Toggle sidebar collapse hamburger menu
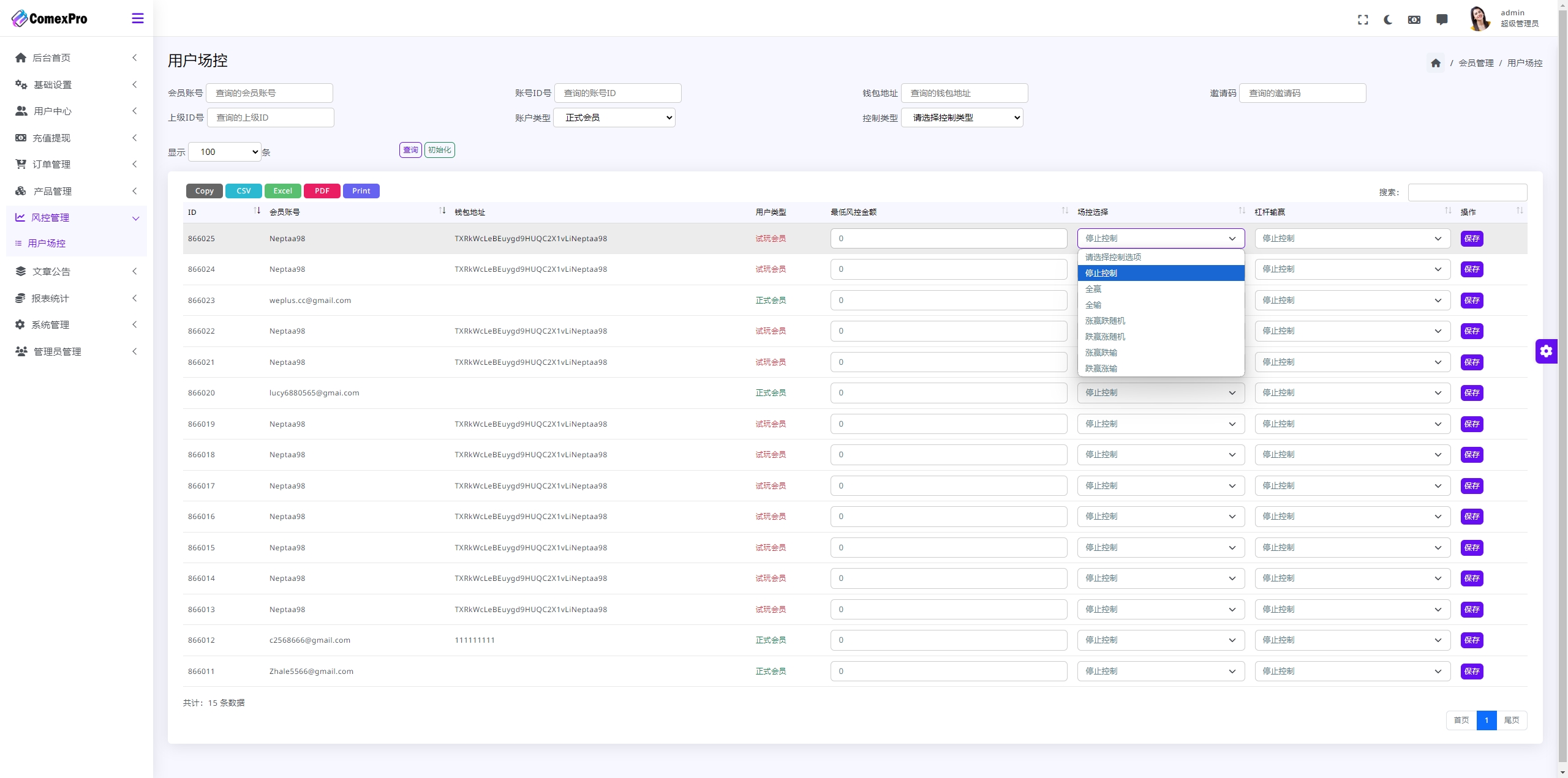The image size is (1568, 778). point(137,18)
